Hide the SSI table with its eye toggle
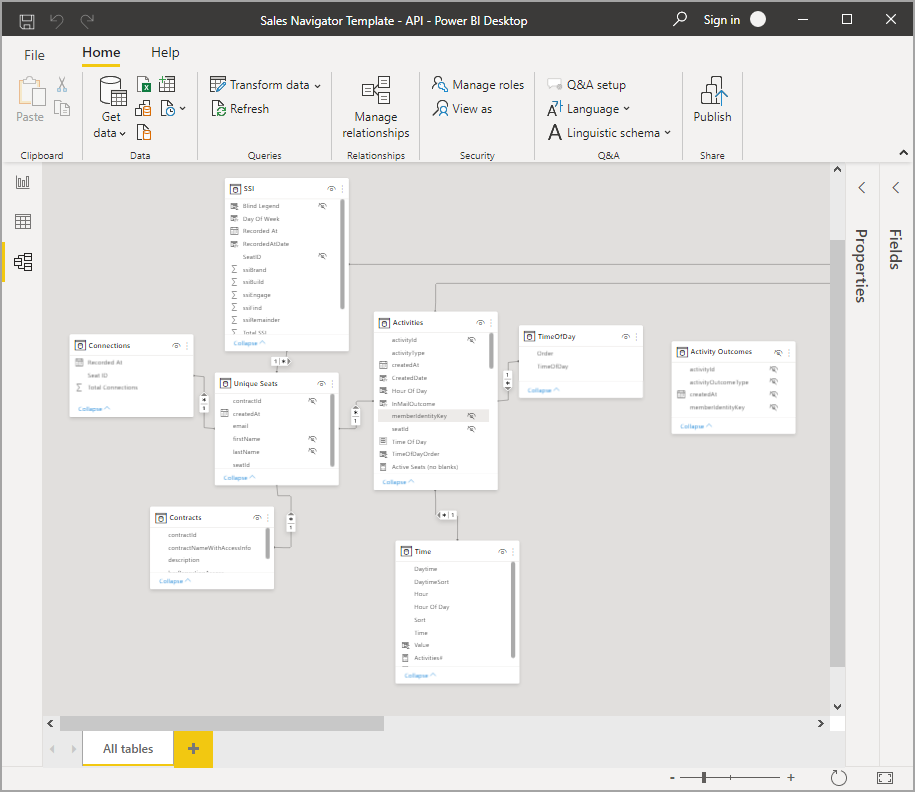 tap(331, 188)
